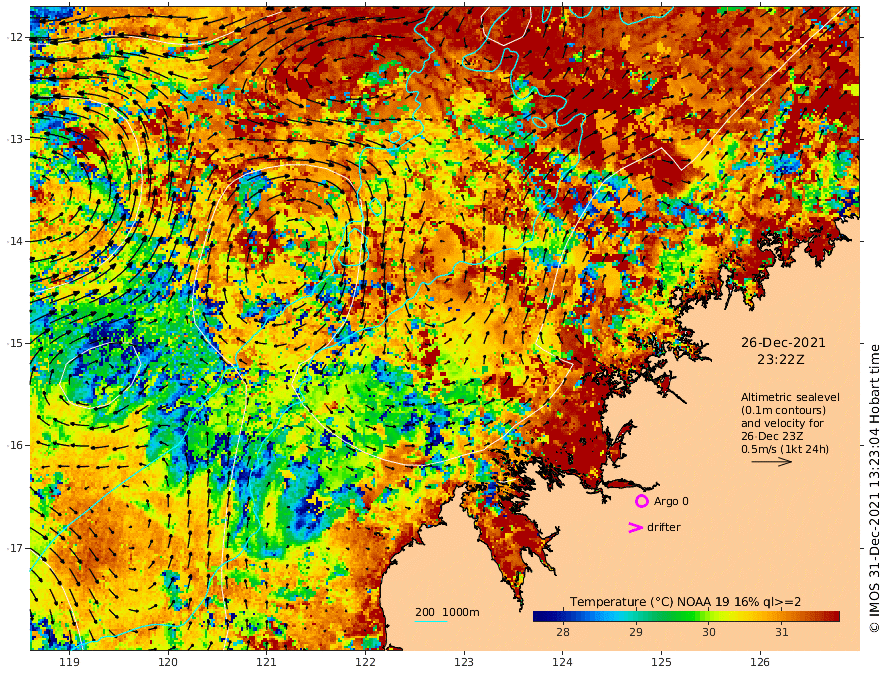This screenshot has height=680, width=880.
Task: Click the date label 26-Dec-2021
Action: [x=783, y=342]
